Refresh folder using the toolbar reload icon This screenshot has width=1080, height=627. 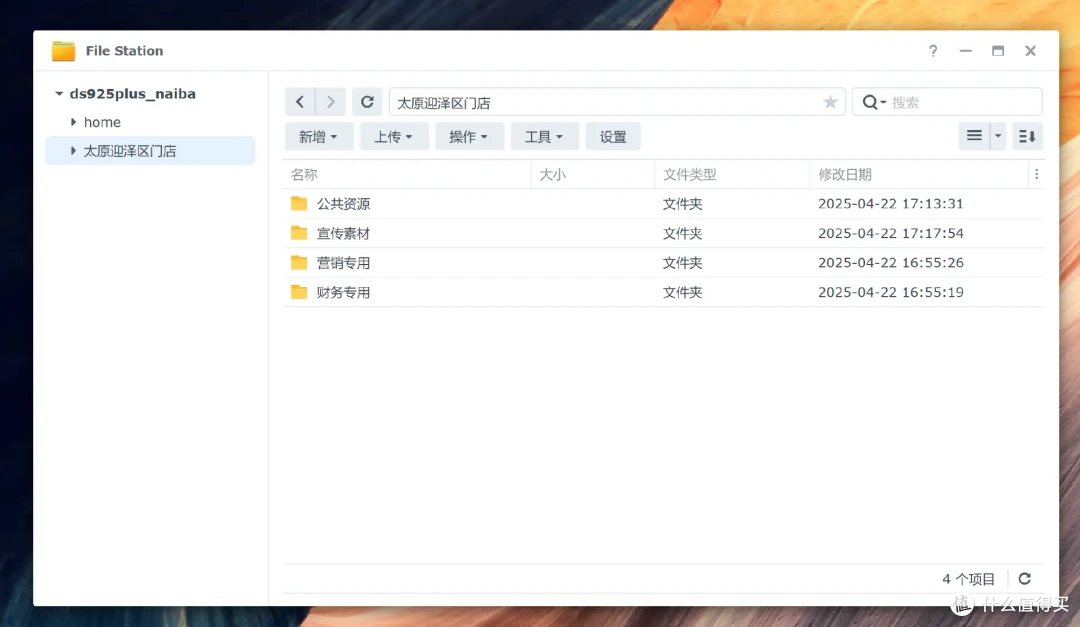(x=367, y=102)
